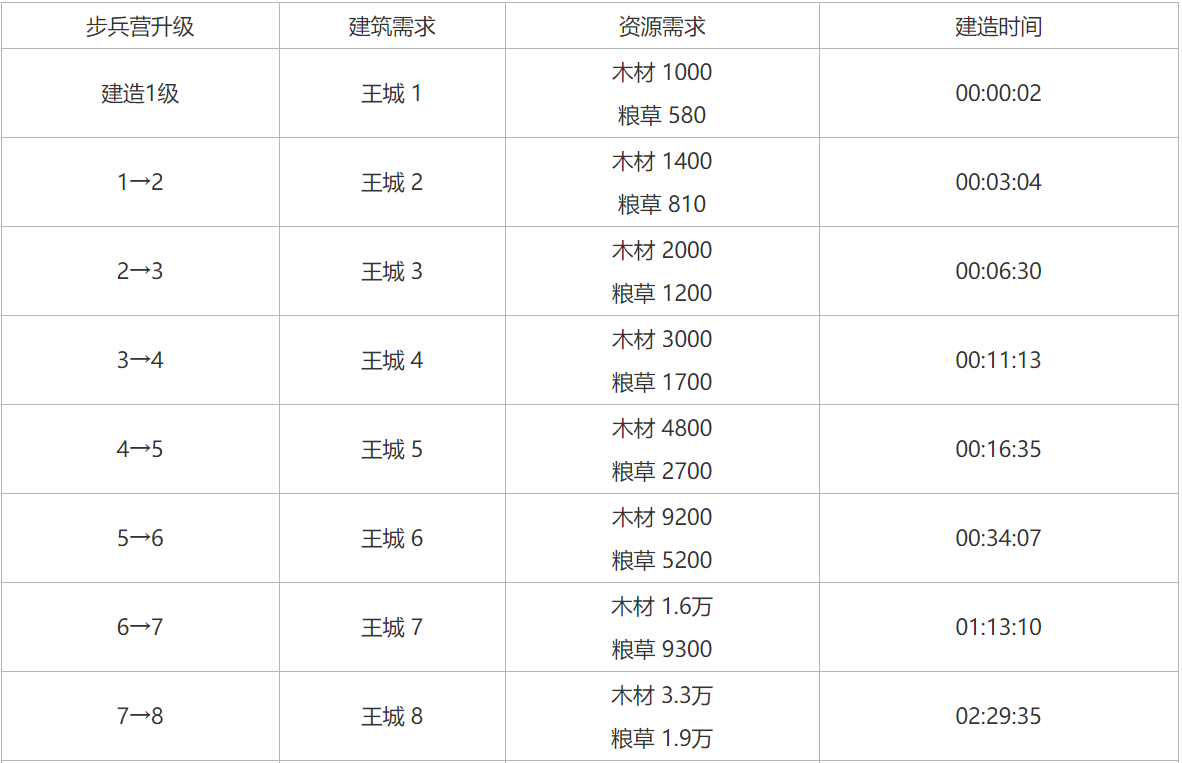Select the 王城 4 requirement cell
The height and width of the screenshot is (763, 1182).
392,361
